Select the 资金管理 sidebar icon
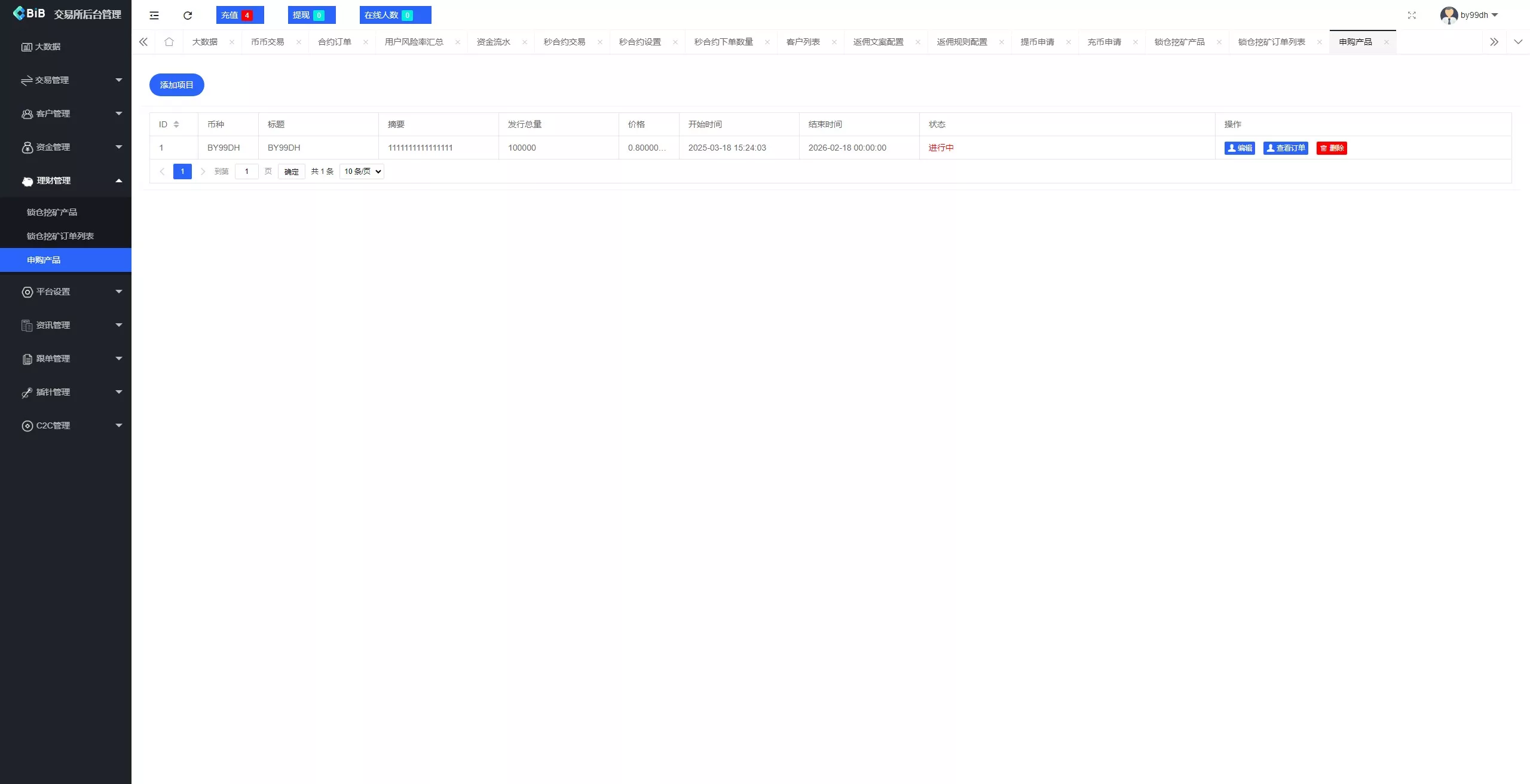Image resolution: width=1530 pixels, height=784 pixels. [26, 147]
